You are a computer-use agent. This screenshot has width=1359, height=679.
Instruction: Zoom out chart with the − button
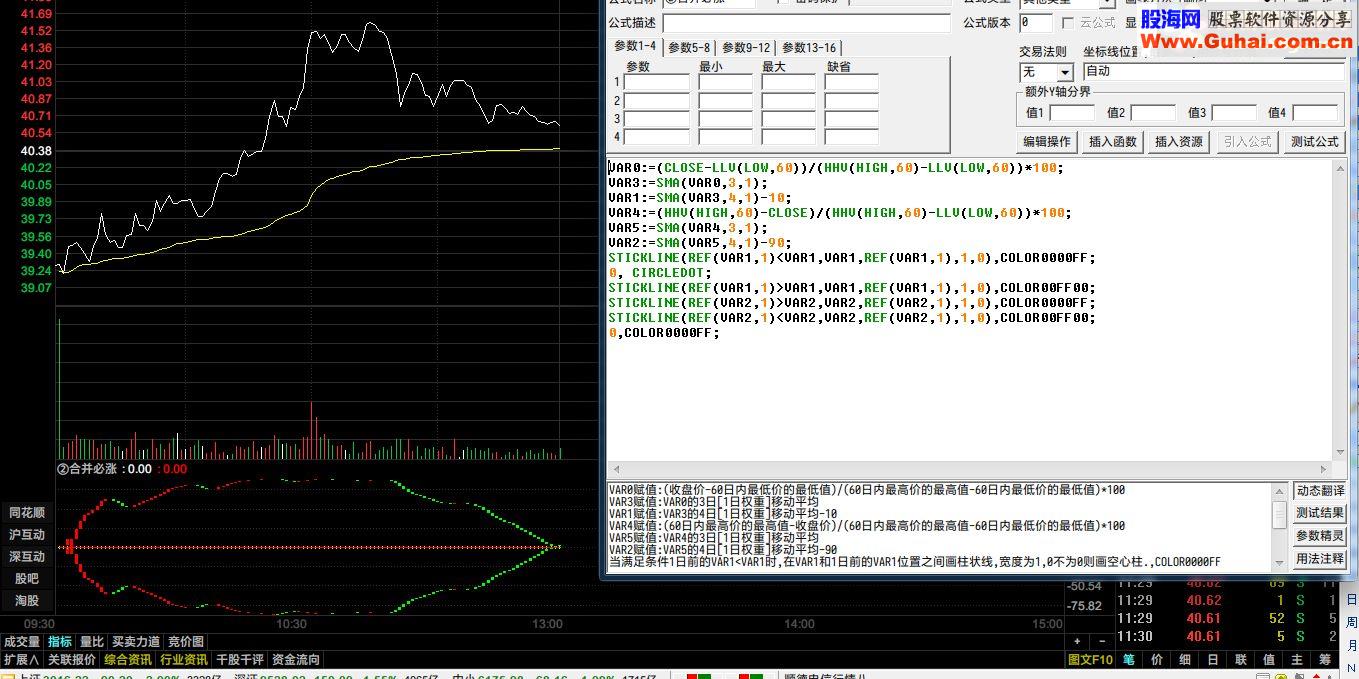coord(1101,641)
